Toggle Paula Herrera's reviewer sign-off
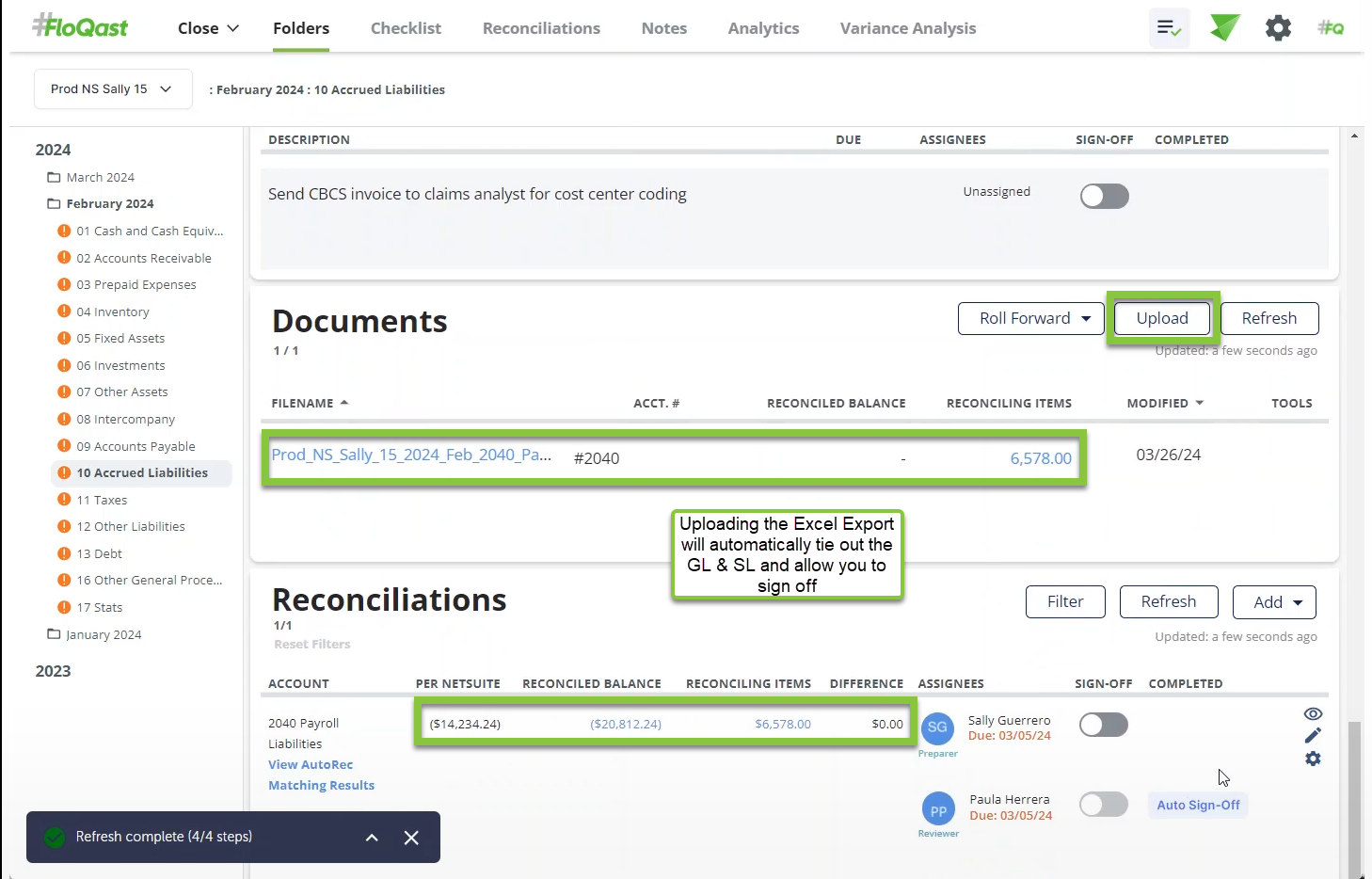Viewport: 1372px width, 879px height. tap(1103, 805)
